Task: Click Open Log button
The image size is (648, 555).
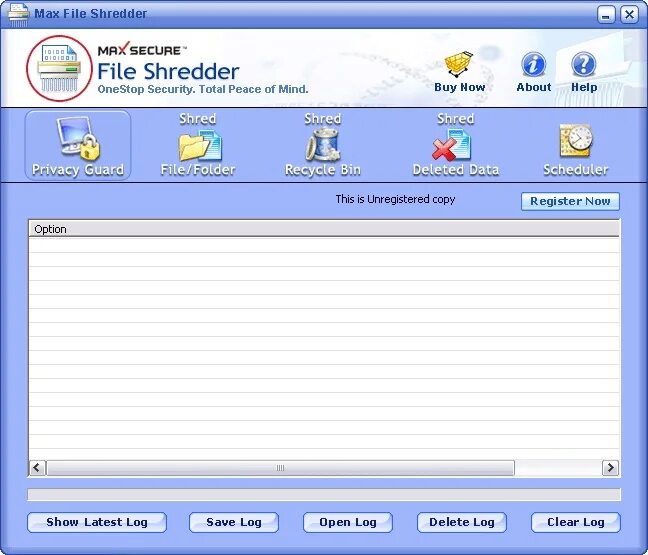Action: click(x=348, y=522)
